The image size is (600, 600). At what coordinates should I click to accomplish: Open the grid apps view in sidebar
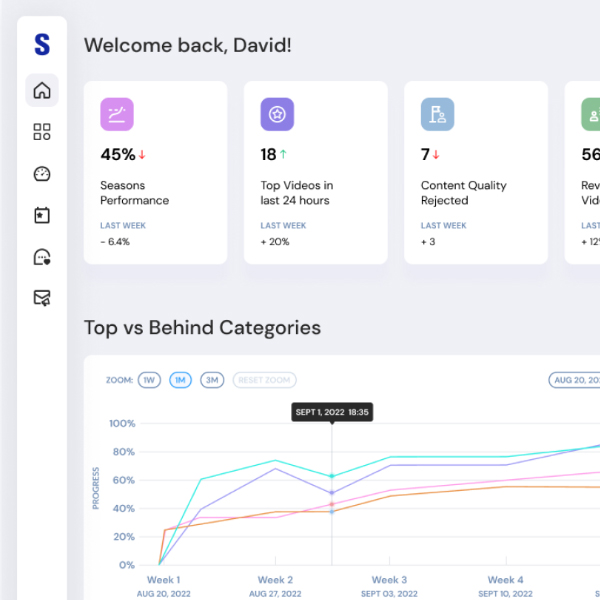click(x=42, y=132)
